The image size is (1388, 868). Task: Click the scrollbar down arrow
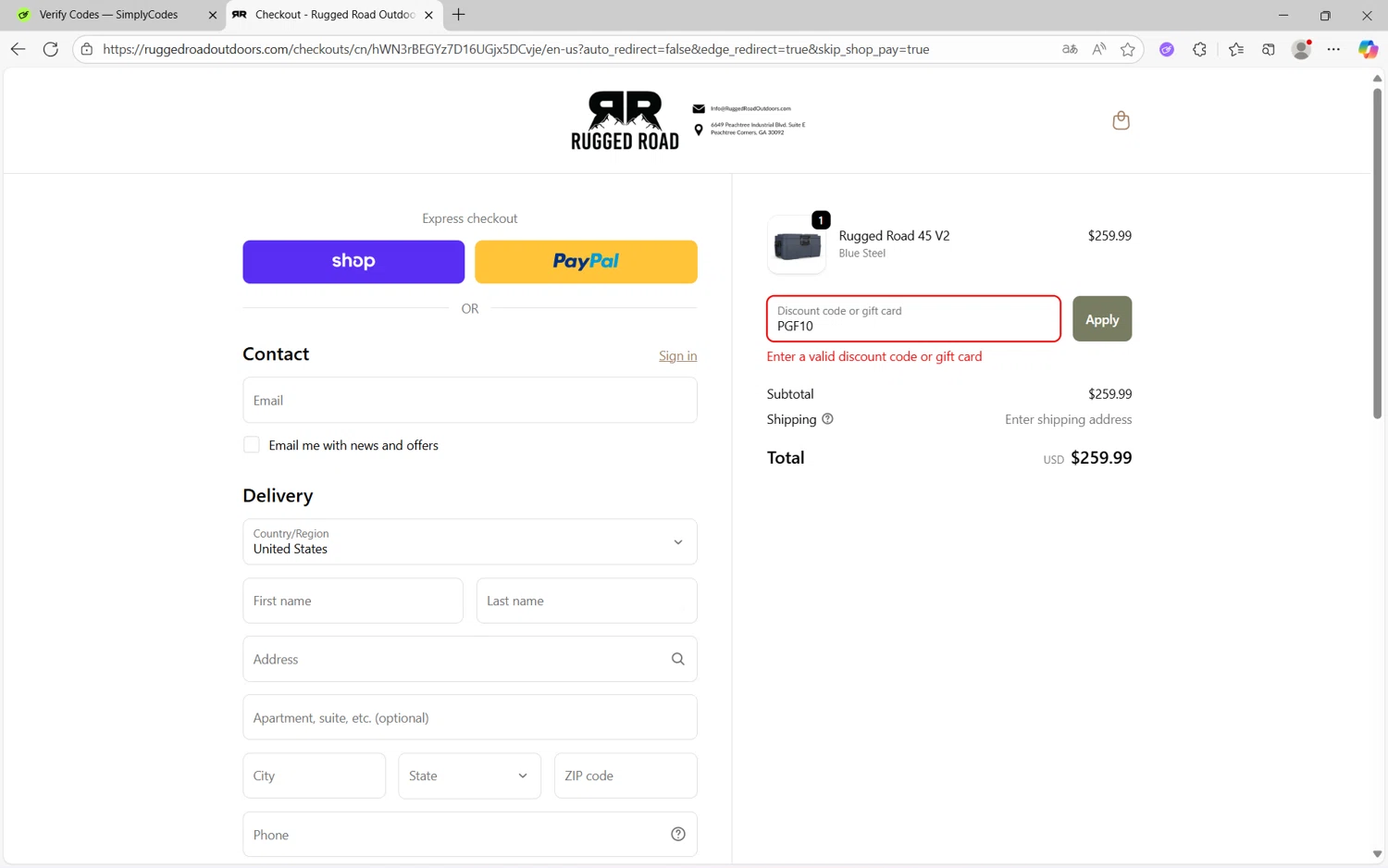coord(1377,854)
